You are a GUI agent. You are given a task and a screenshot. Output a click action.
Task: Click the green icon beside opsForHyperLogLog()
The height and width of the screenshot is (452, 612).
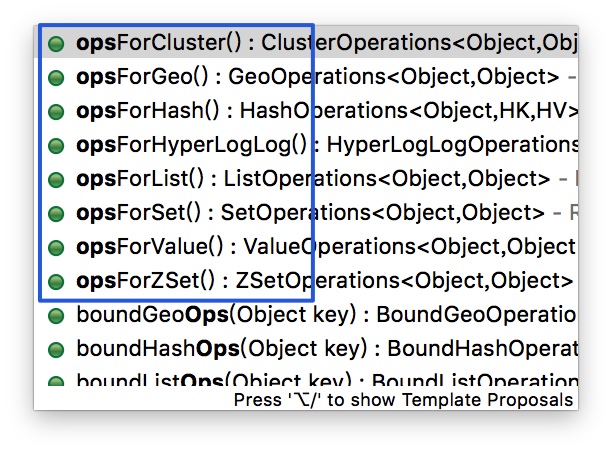click(57, 146)
